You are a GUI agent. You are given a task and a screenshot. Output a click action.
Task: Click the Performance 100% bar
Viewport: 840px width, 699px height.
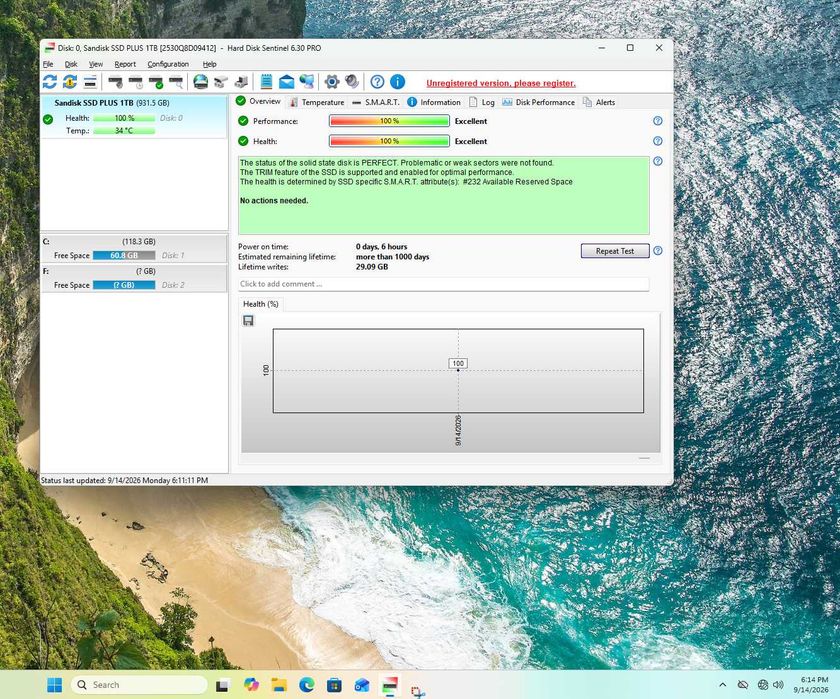click(x=389, y=121)
